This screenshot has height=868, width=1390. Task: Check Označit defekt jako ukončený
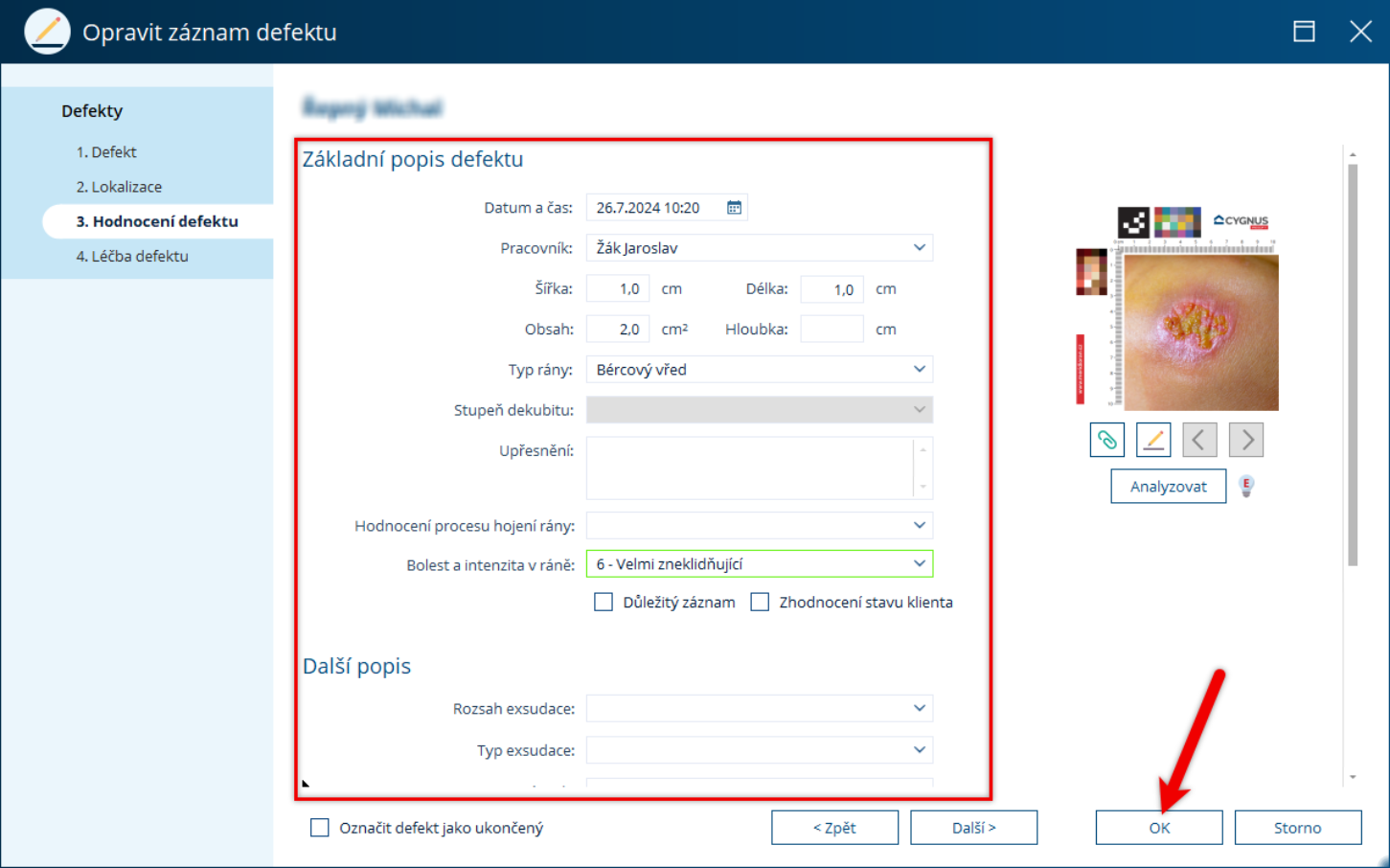[x=320, y=828]
